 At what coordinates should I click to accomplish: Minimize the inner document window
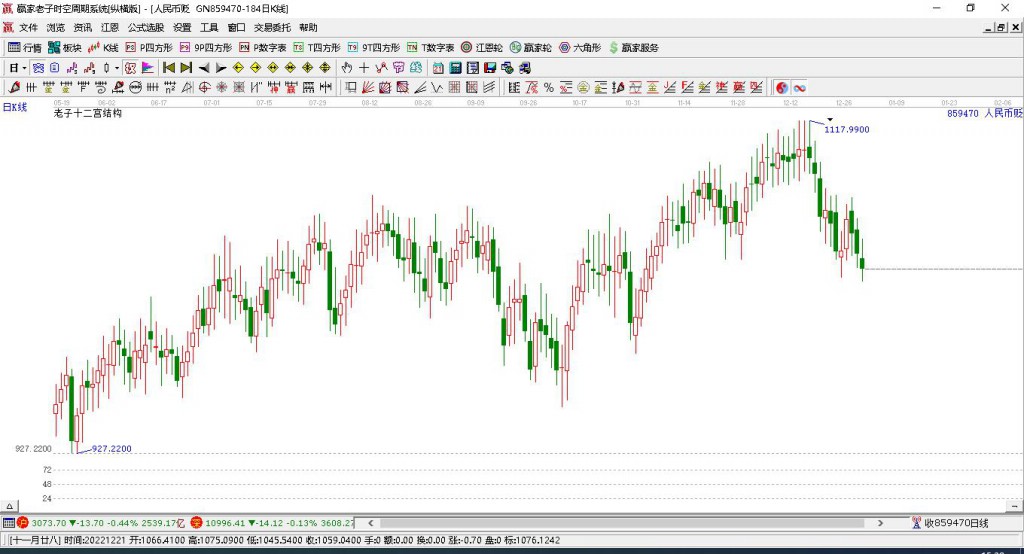click(989, 27)
